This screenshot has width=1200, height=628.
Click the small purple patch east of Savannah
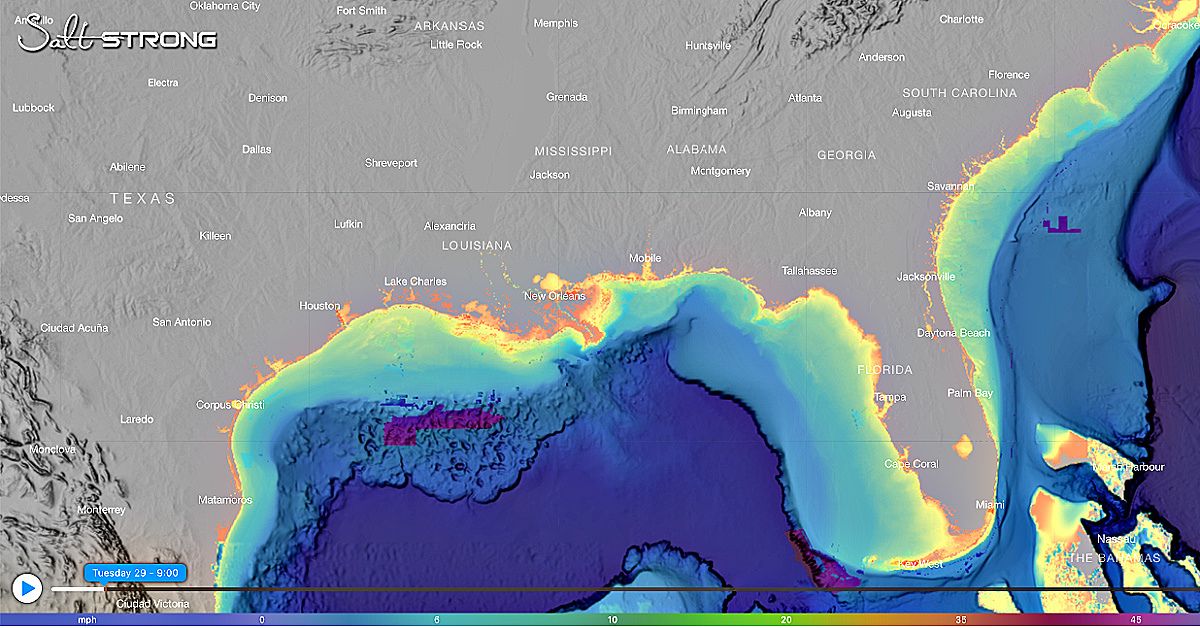(1060, 224)
